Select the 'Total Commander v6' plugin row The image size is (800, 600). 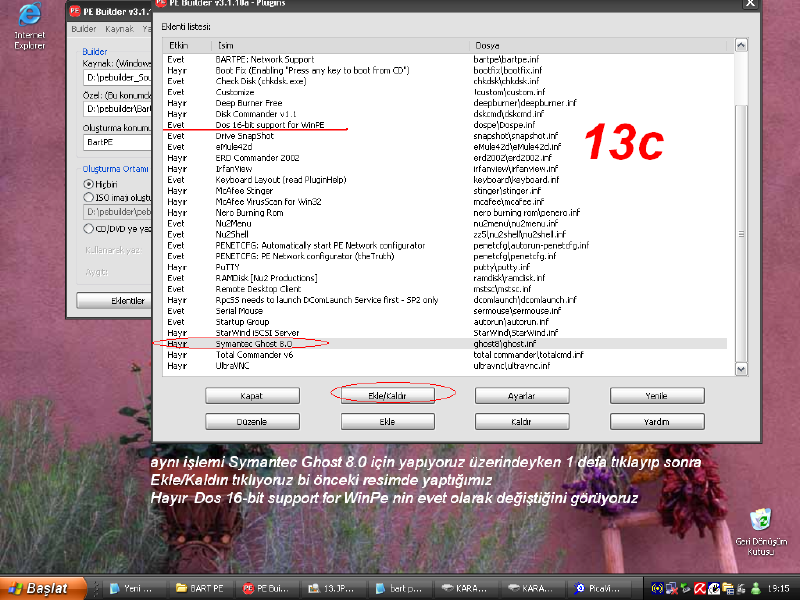click(x=445, y=355)
